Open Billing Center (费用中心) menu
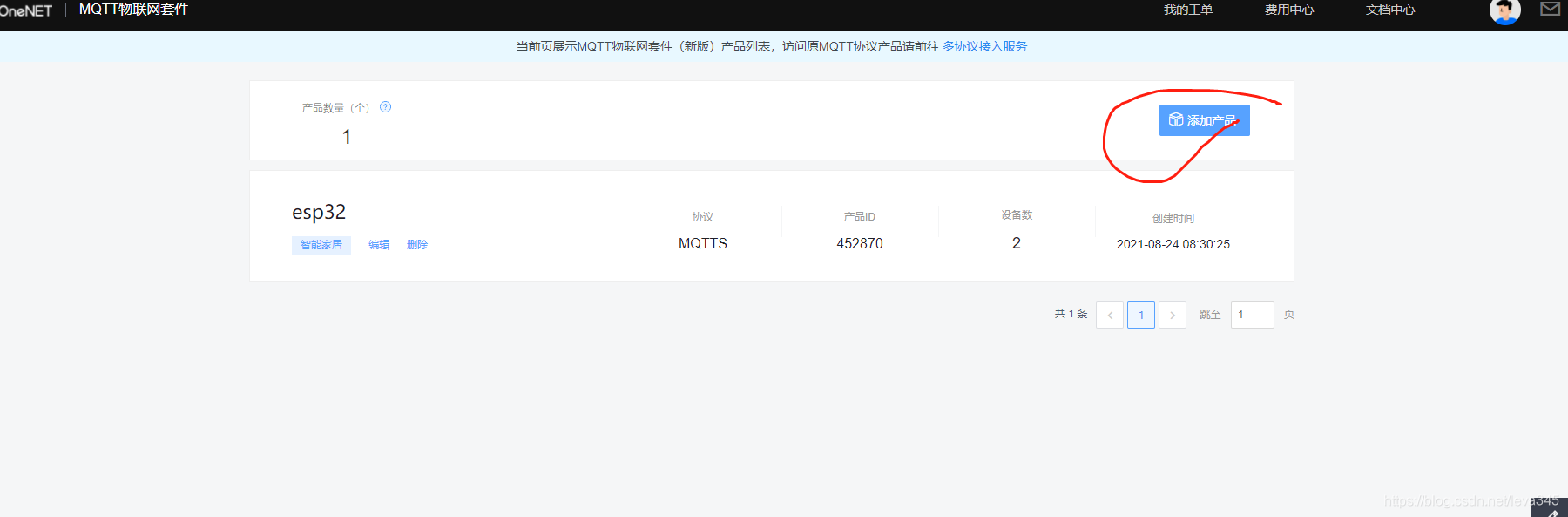Viewport: 1568px width, 517px height. [1289, 10]
